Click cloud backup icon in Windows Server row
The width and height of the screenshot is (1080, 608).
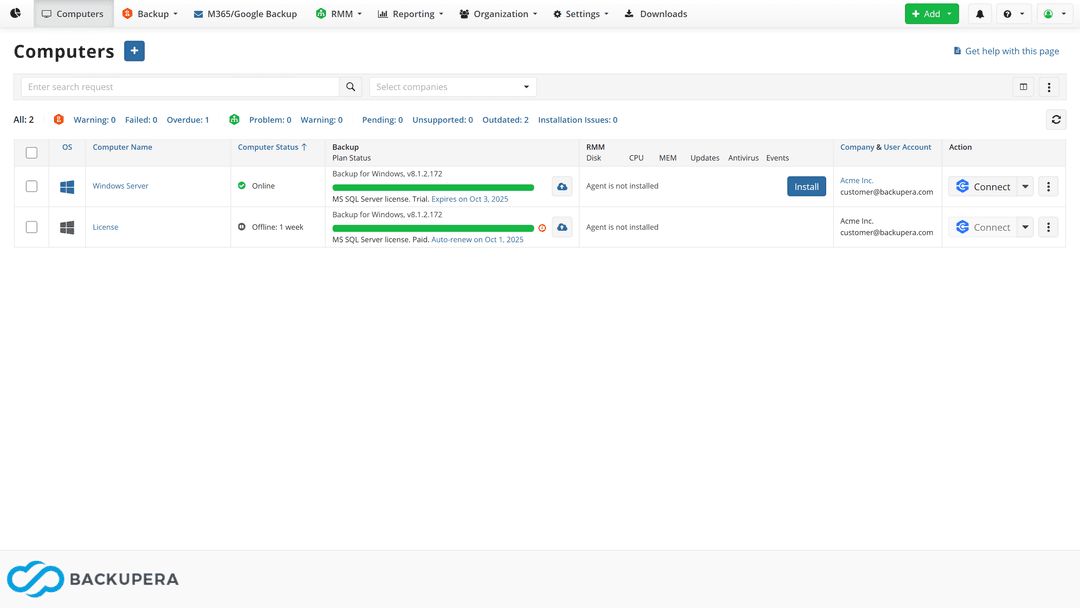click(x=562, y=186)
